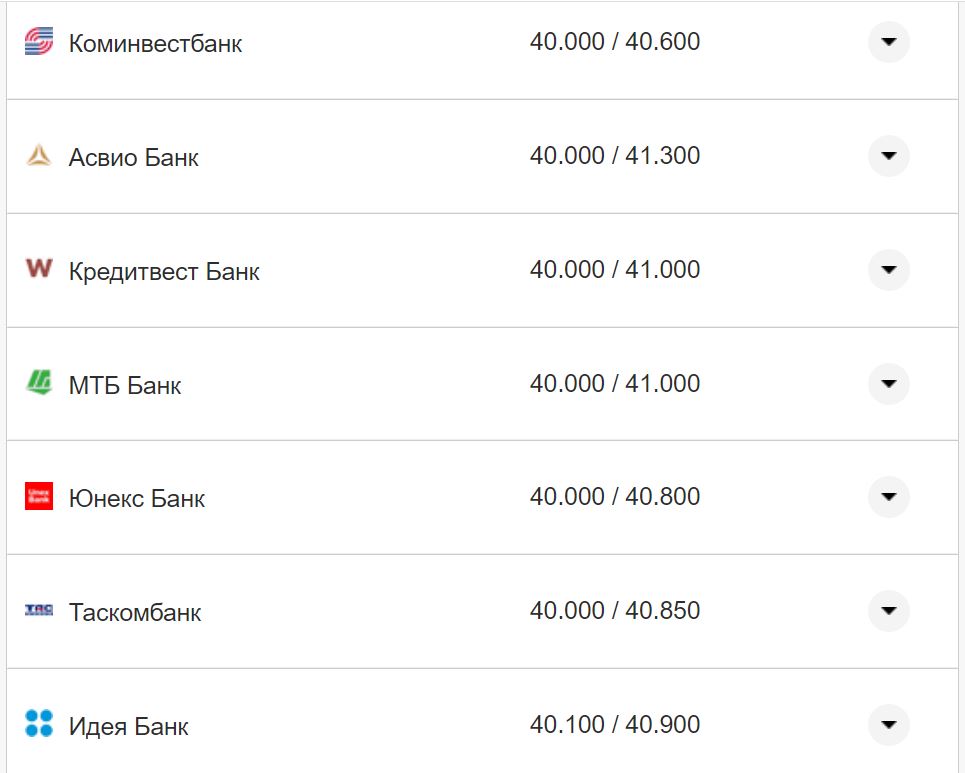Click the Таскомбанк TAC logo
The image size is (965, 773).
[38, 610]
